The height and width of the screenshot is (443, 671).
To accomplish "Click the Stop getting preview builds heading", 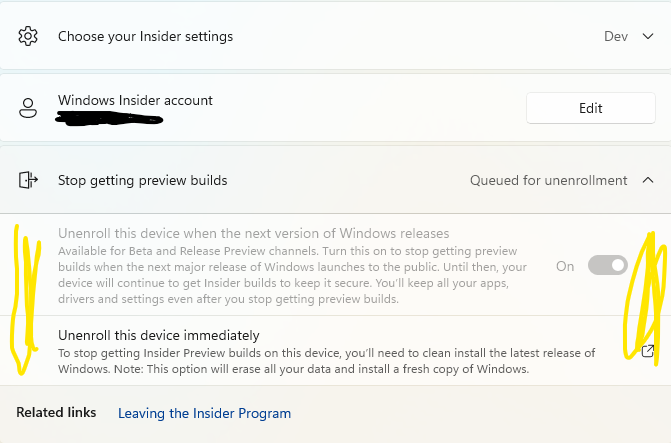I will click(x=142, y=181).
